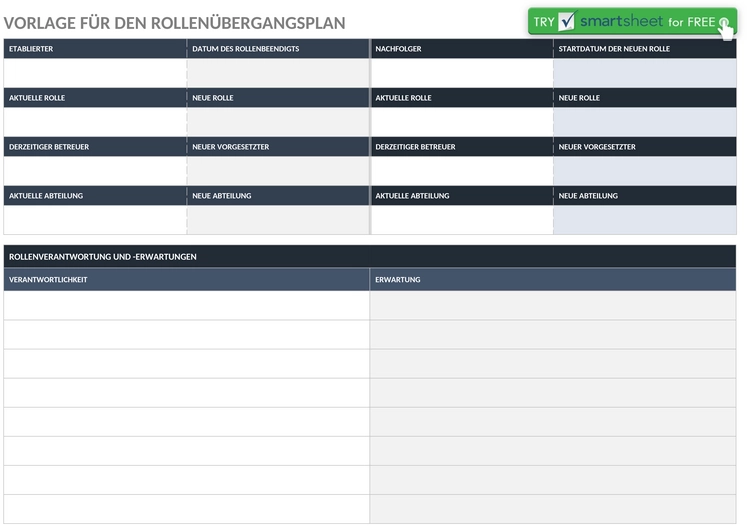
Task: Click the Smartsheet checkmark logo icon
Action: point(567,21)
